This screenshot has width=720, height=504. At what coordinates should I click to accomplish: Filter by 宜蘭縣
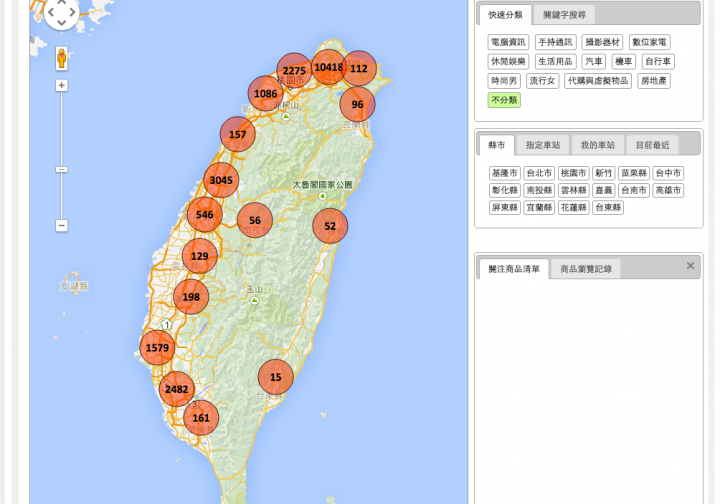pyautogui.click(x=539, y=207)
